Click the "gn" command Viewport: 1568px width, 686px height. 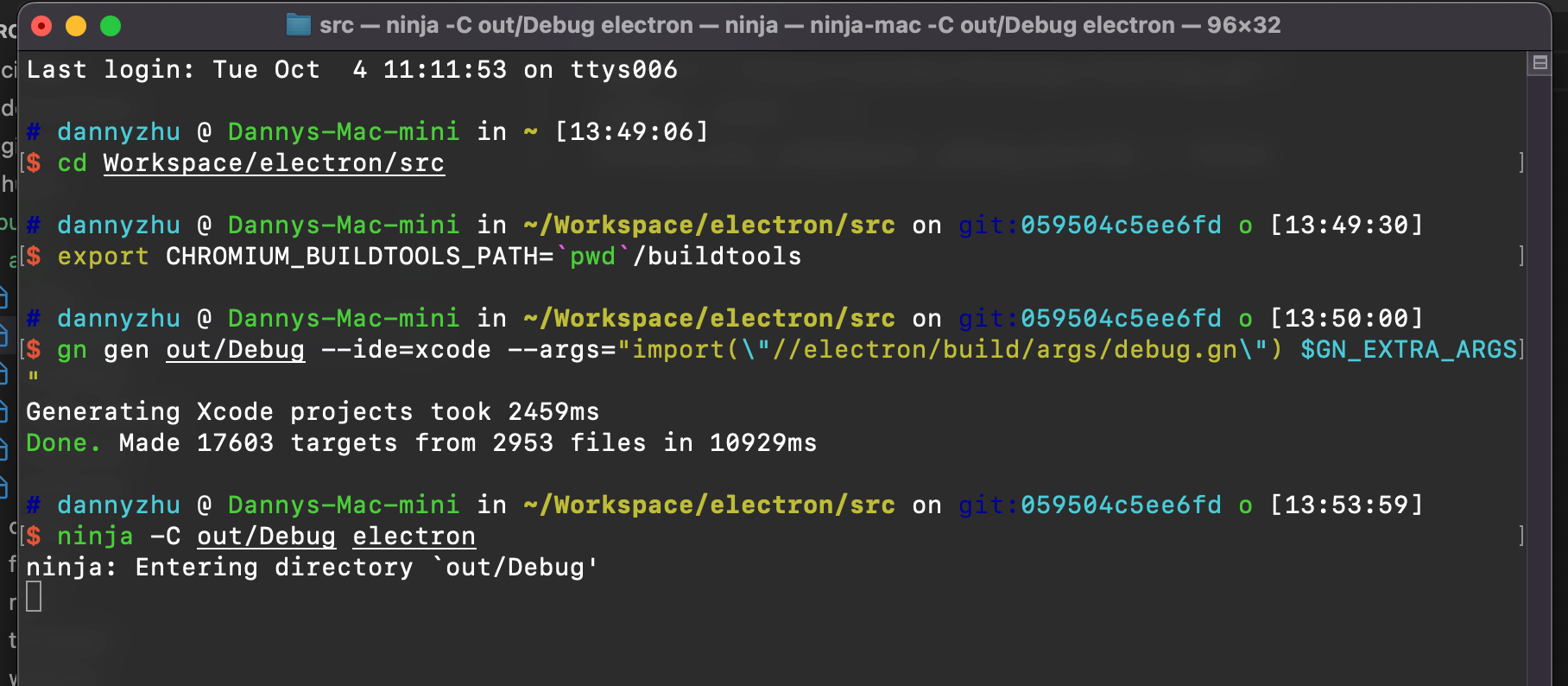pyautogui.click(x=73, y=350)
